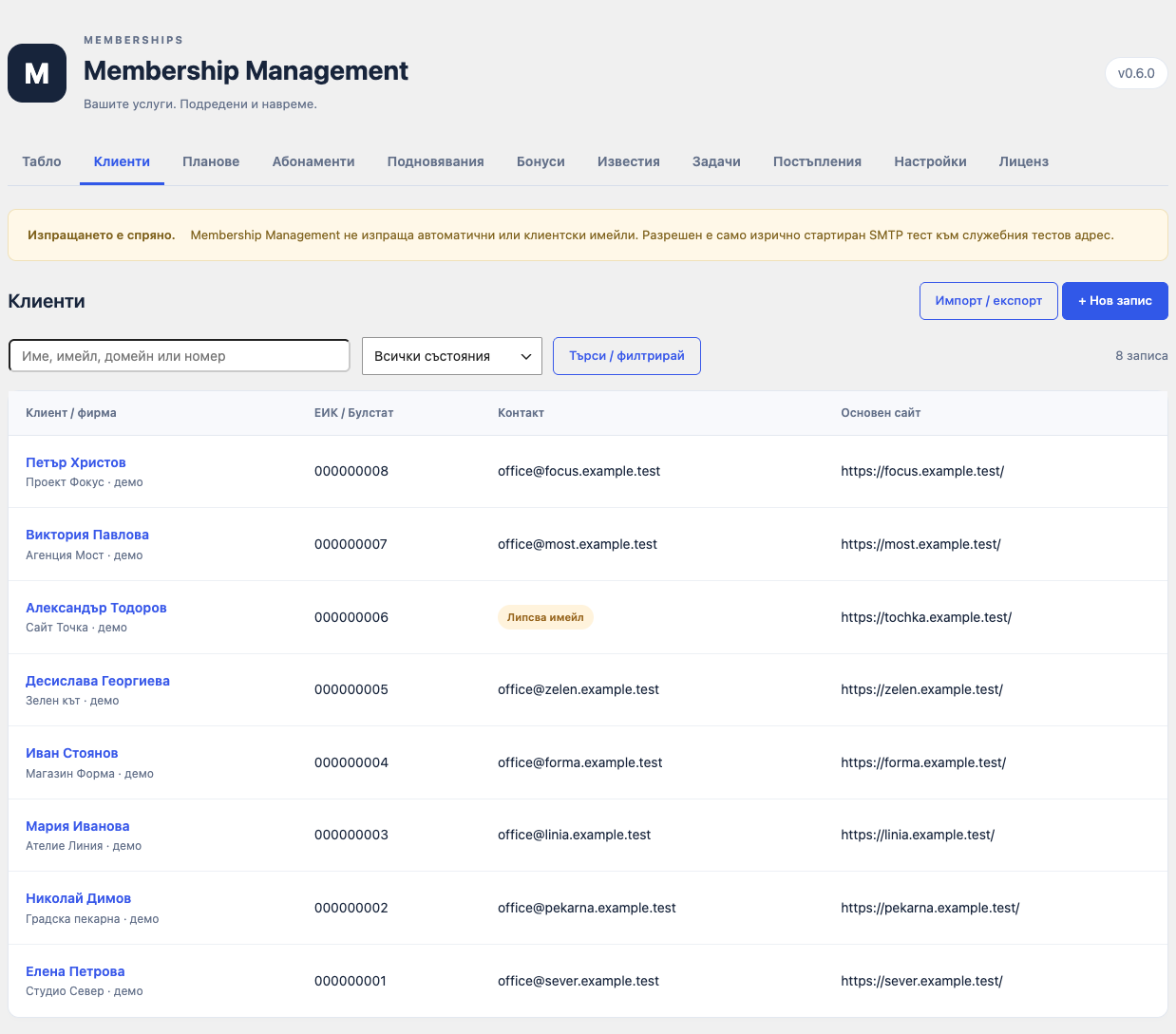Click the Изпращането е спряно notice text
1176x1034 pixels.
pos(102,235)
